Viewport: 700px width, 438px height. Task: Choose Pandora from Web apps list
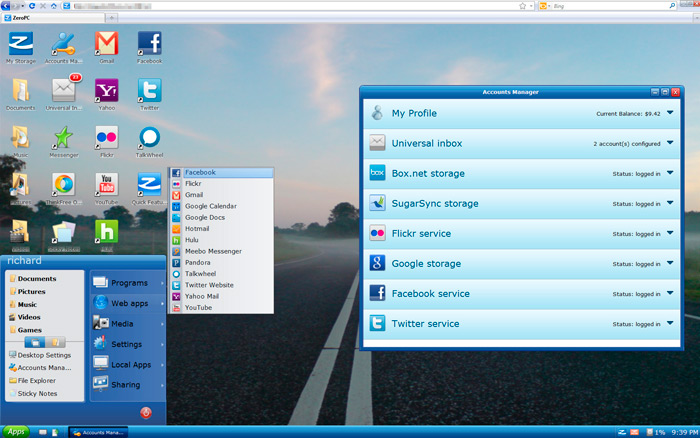222,263
